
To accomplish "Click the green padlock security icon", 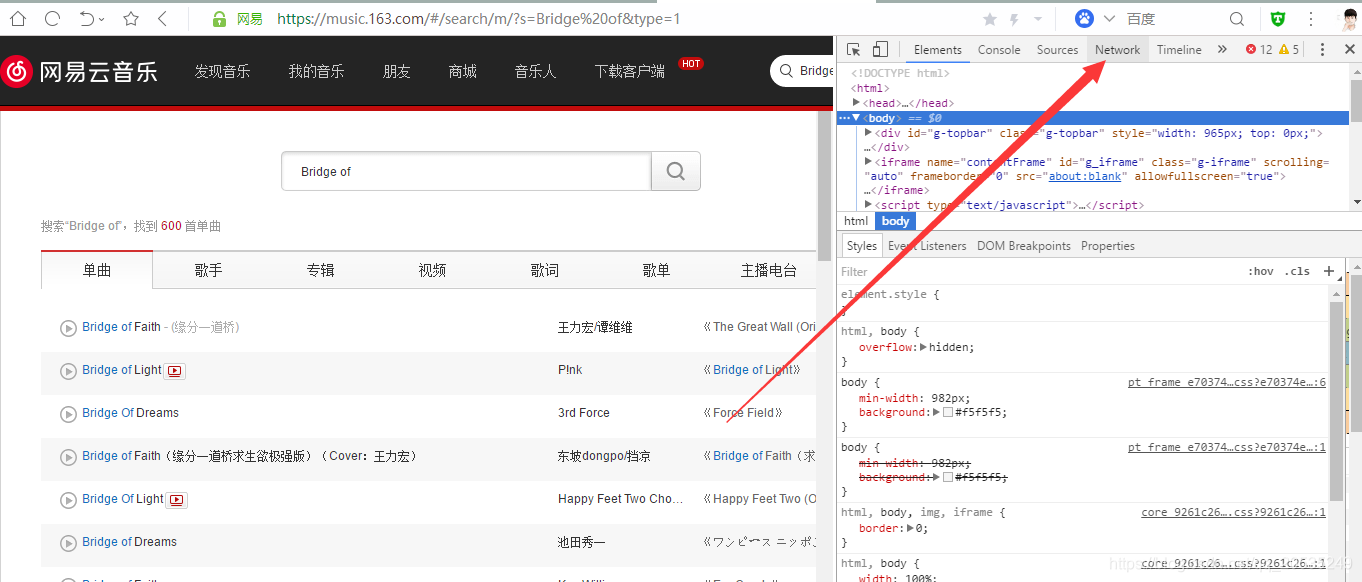I will pyautogui.click(x=220, y=19).
